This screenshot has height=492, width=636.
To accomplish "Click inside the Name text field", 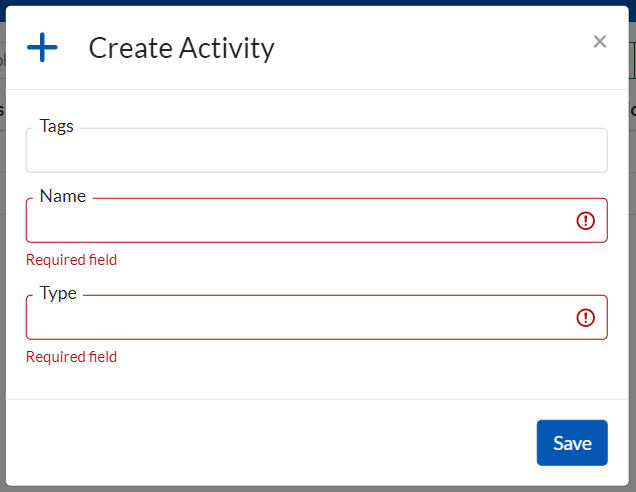I will click(300, 221).
